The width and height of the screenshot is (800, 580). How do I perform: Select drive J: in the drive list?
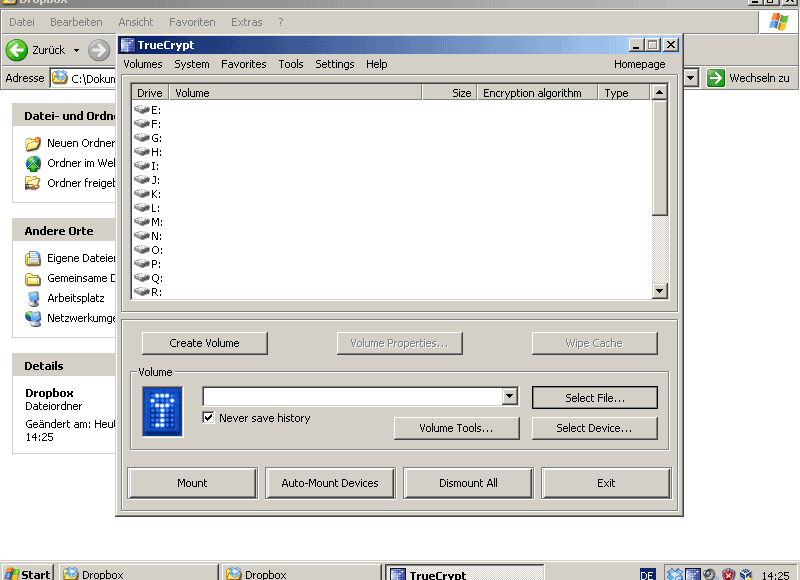pyautogui.click(x=147, y=180)
